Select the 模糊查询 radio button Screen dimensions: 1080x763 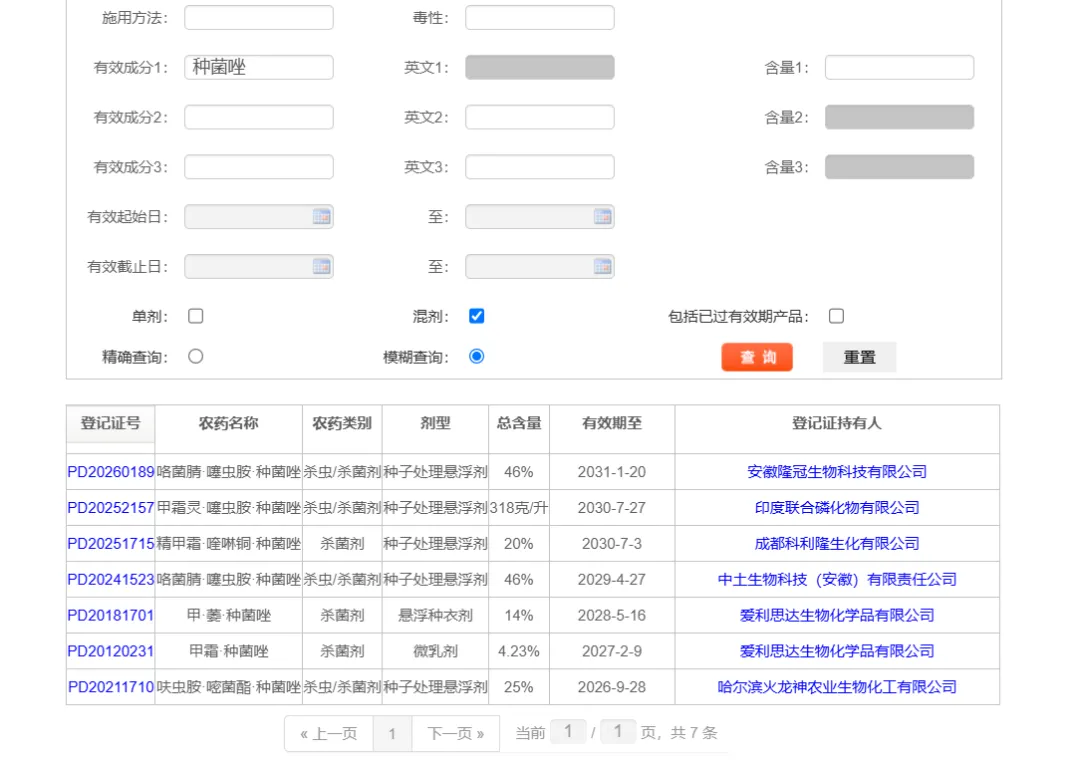click(476, 355)
